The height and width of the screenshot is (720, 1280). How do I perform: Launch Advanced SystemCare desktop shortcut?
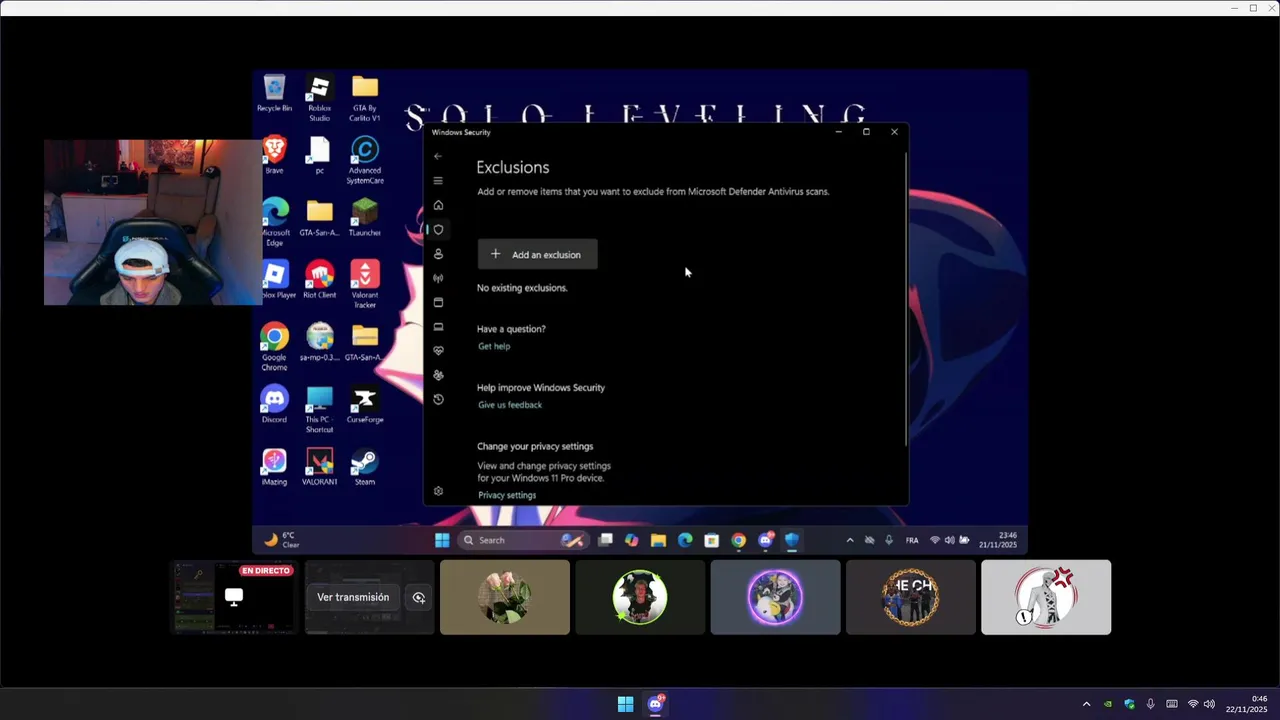pyautogui.click(x=365, y=160)
